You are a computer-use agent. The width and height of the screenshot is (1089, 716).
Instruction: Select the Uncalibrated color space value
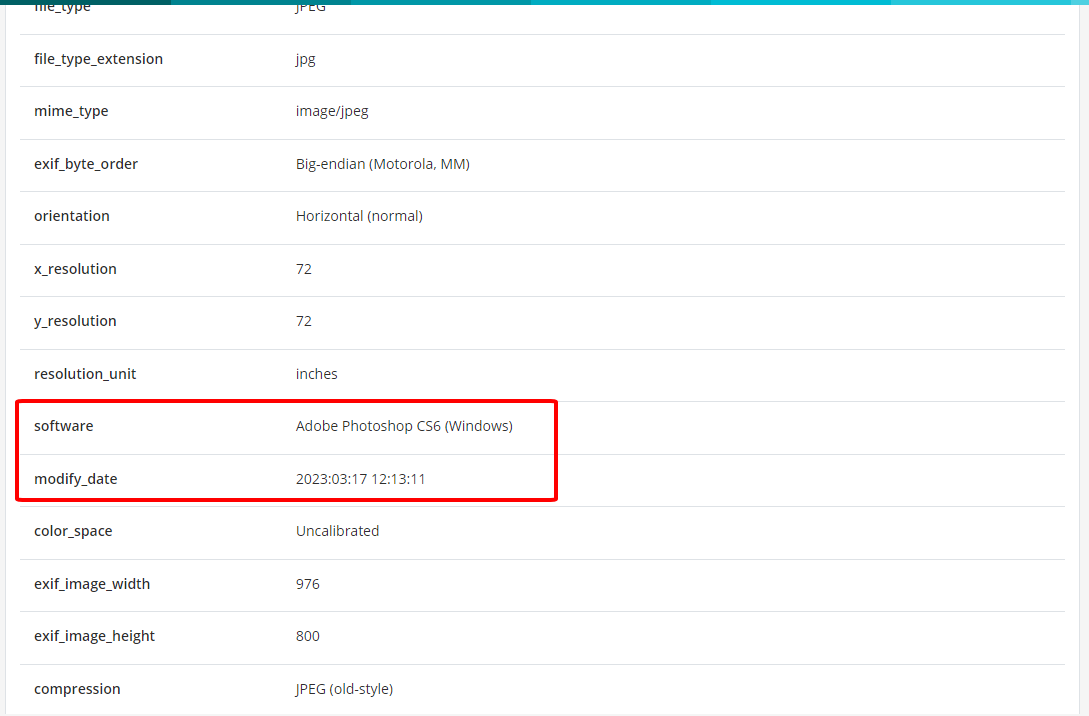click(x=337, y=531)
